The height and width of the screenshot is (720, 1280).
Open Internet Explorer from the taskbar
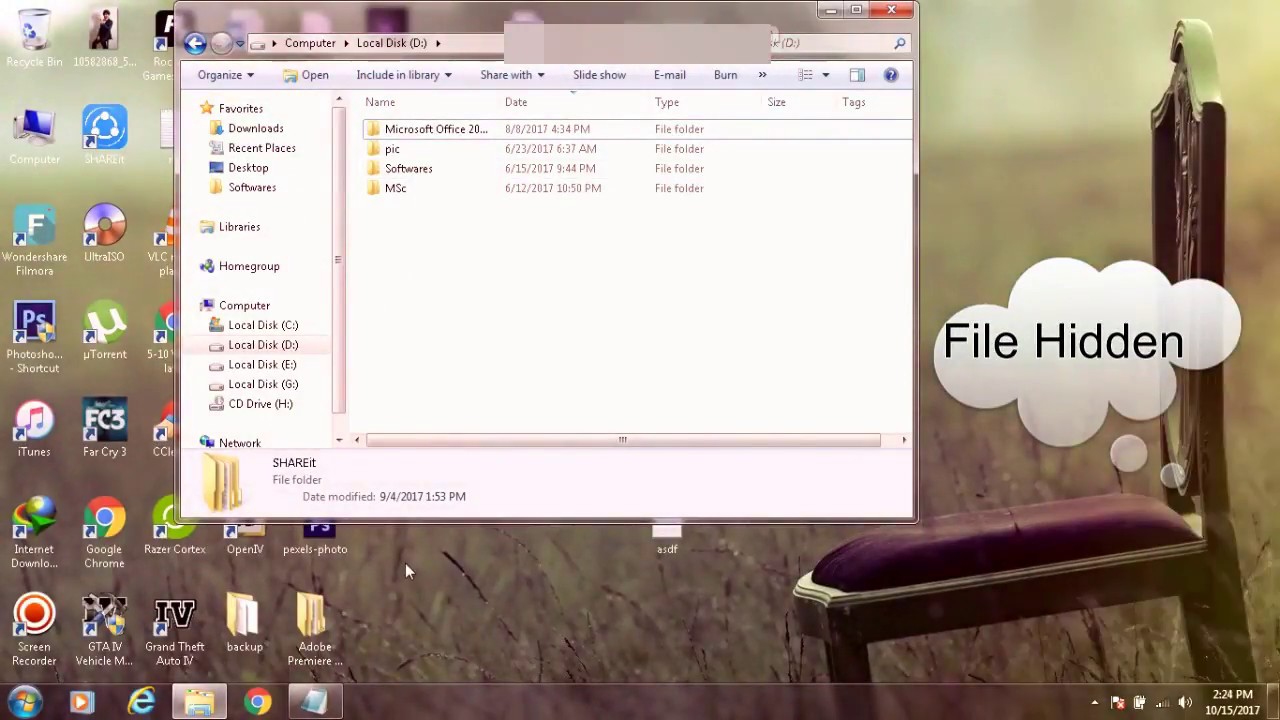(x=141, y=702)
